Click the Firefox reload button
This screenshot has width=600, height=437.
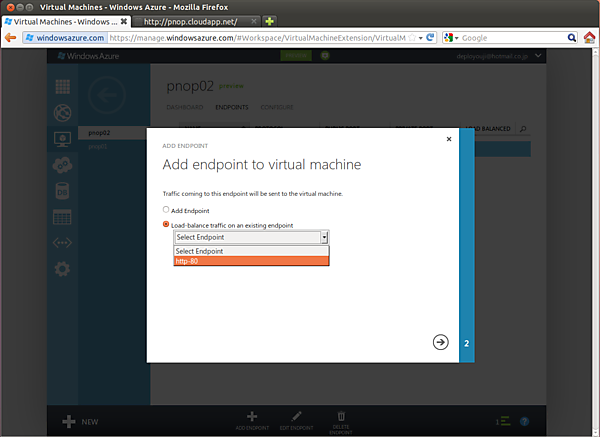(430, 38)
